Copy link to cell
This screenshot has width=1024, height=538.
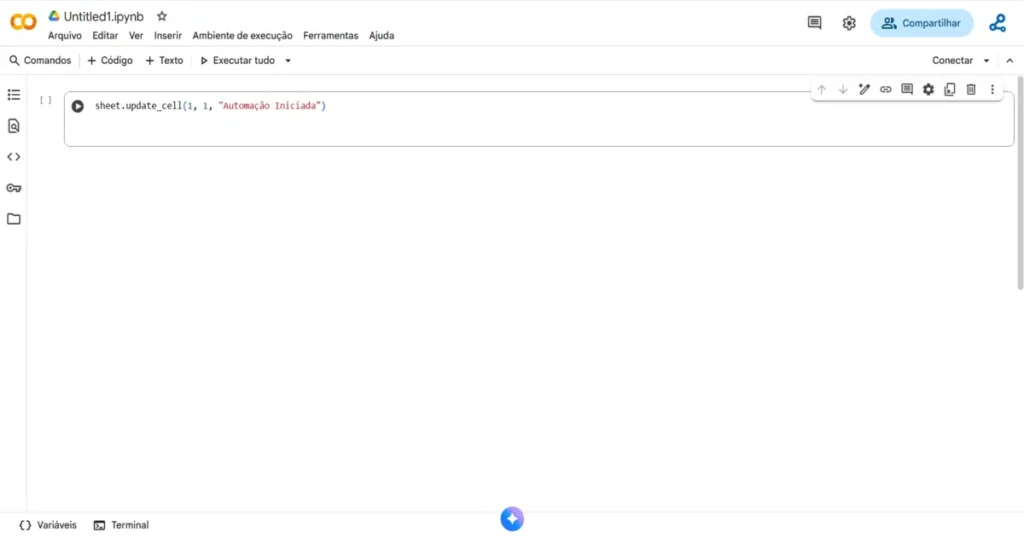point(886,89)
